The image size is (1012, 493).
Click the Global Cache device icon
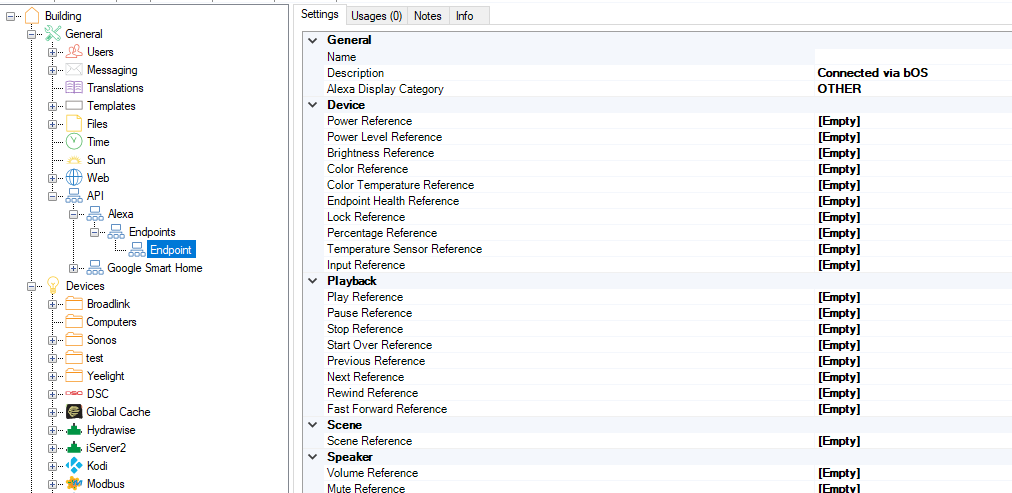[74, 412]
